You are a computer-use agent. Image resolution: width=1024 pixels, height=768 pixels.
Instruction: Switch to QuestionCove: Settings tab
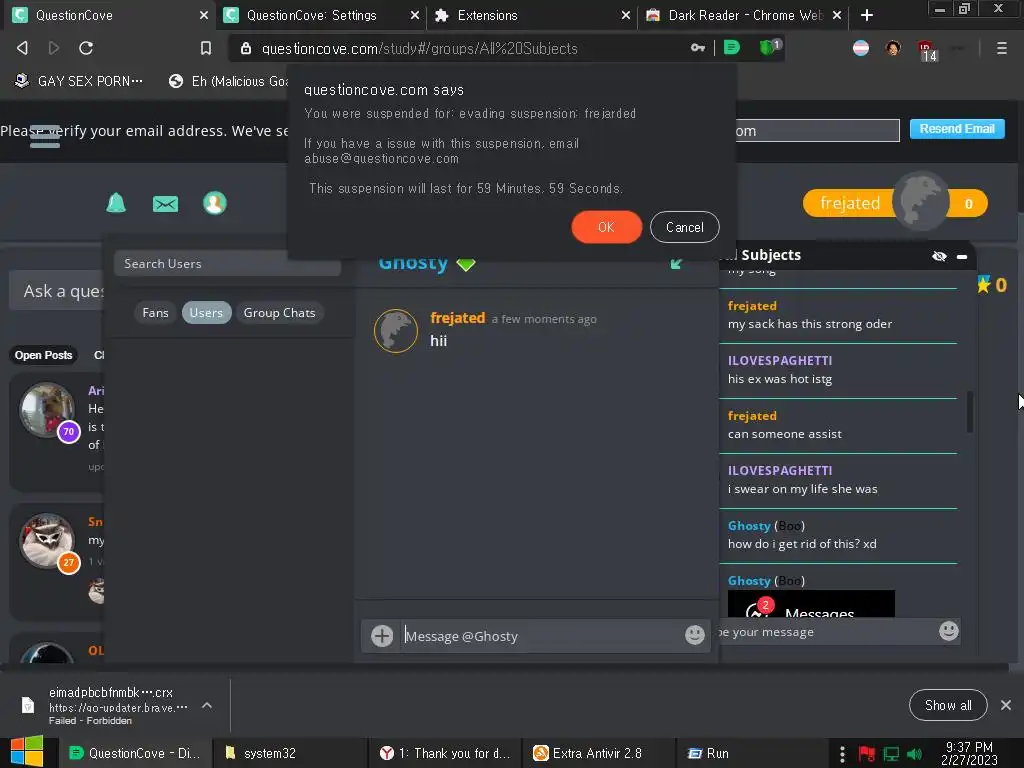coord(320,15)
